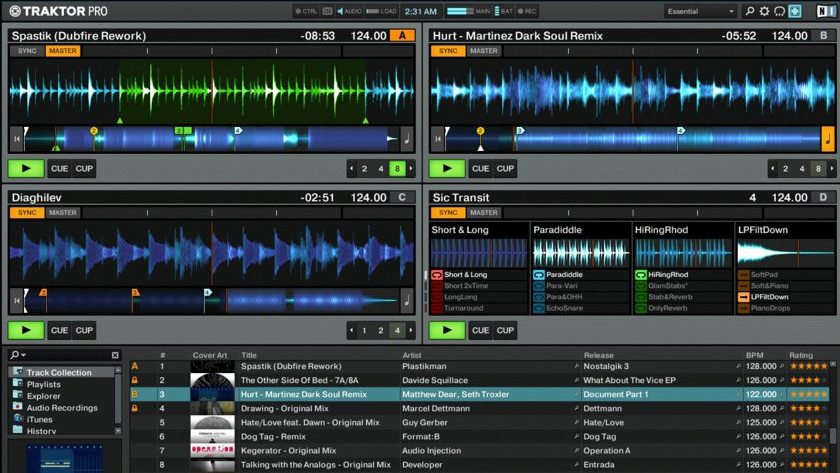Set loop size 4 on deck C
Image resolution: width=840 pixels, height=473 pixels.
point(397,331)
